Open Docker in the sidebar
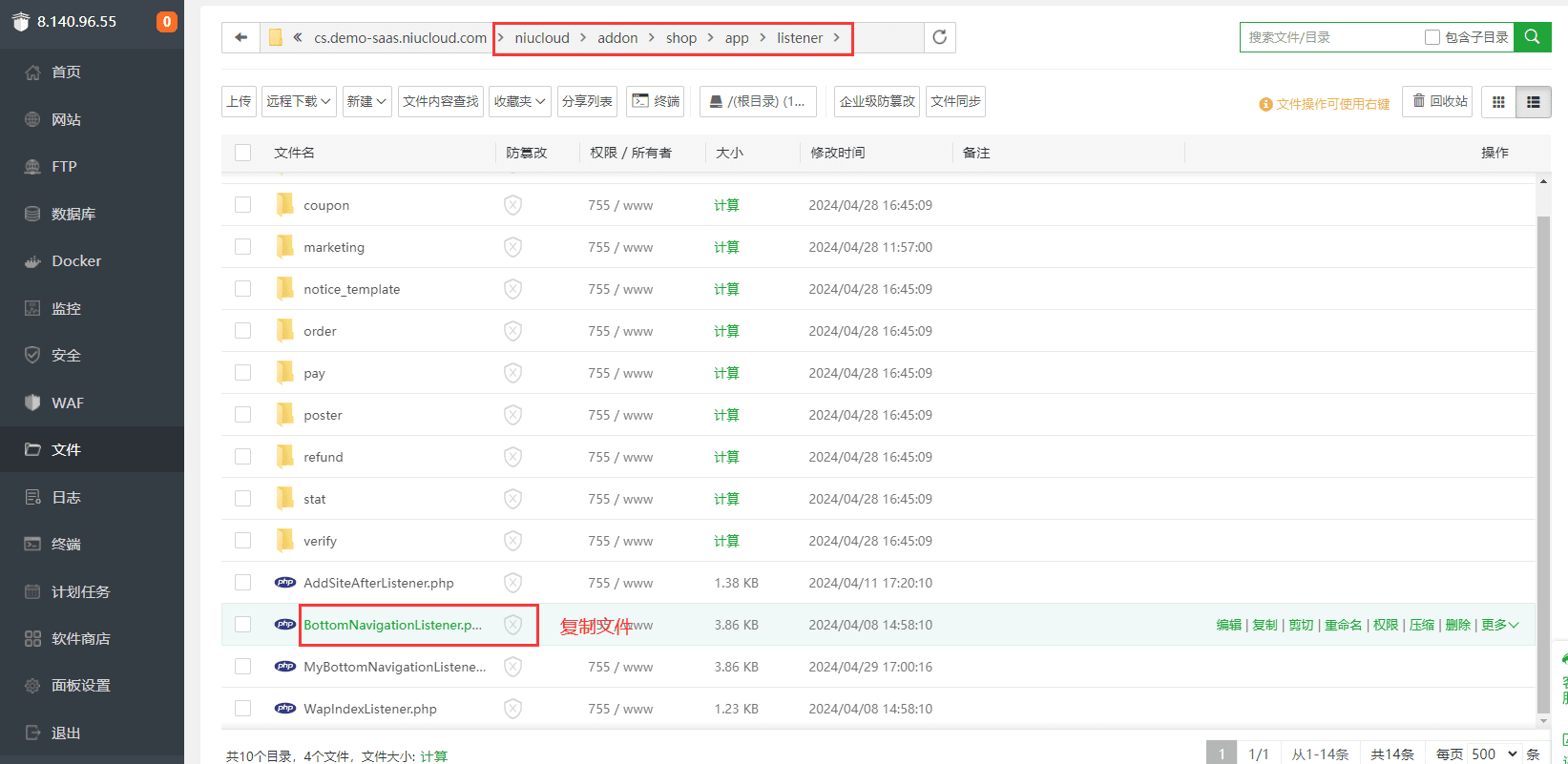The height and width of the screenshot is (764, 1568). [x=76, y=260]
